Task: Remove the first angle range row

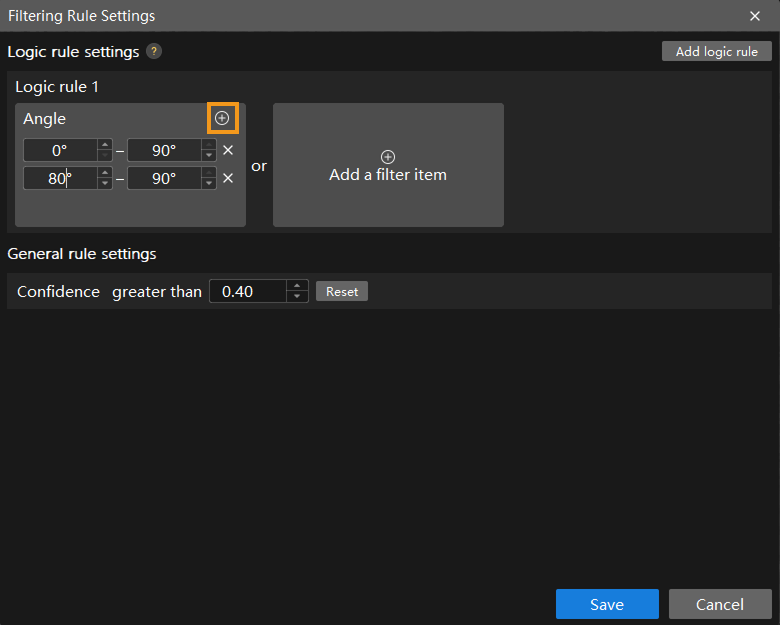Action: (x=228, y=151)
